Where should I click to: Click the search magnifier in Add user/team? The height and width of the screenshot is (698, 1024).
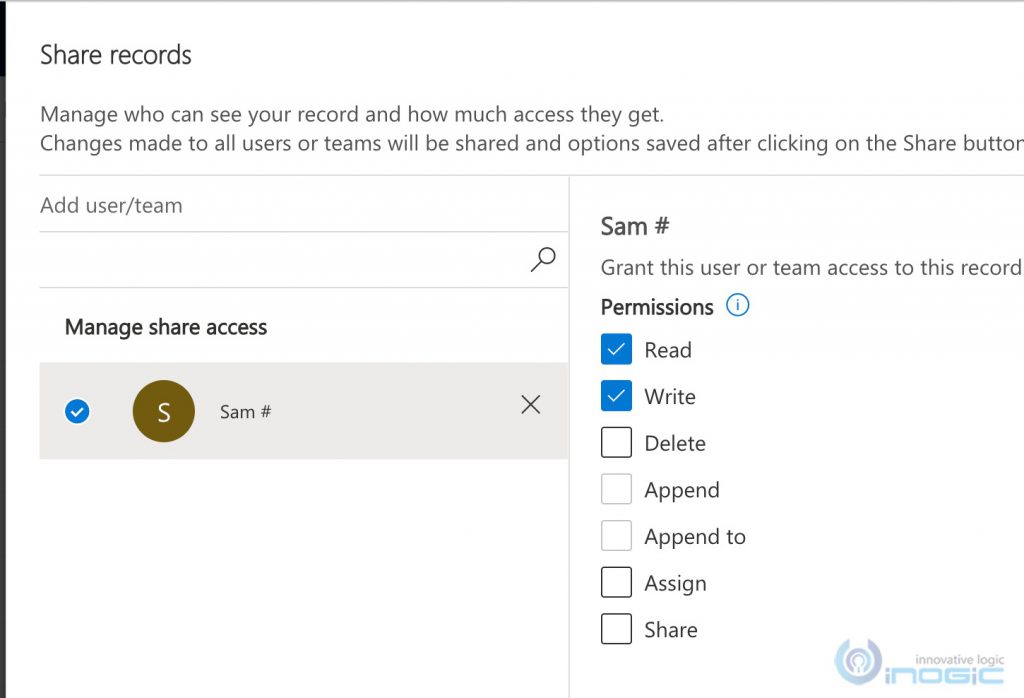pos(543,259)
